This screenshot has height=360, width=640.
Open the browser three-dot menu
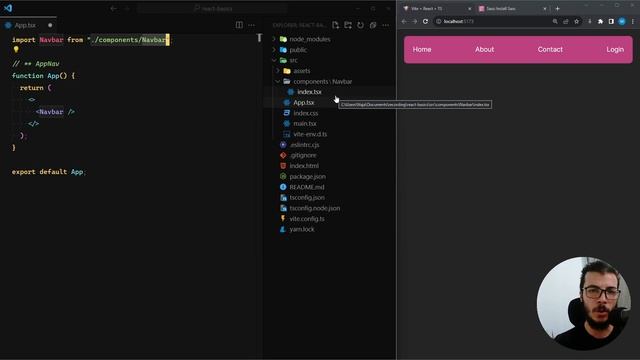pyautogui.click(x=633, y=21)
